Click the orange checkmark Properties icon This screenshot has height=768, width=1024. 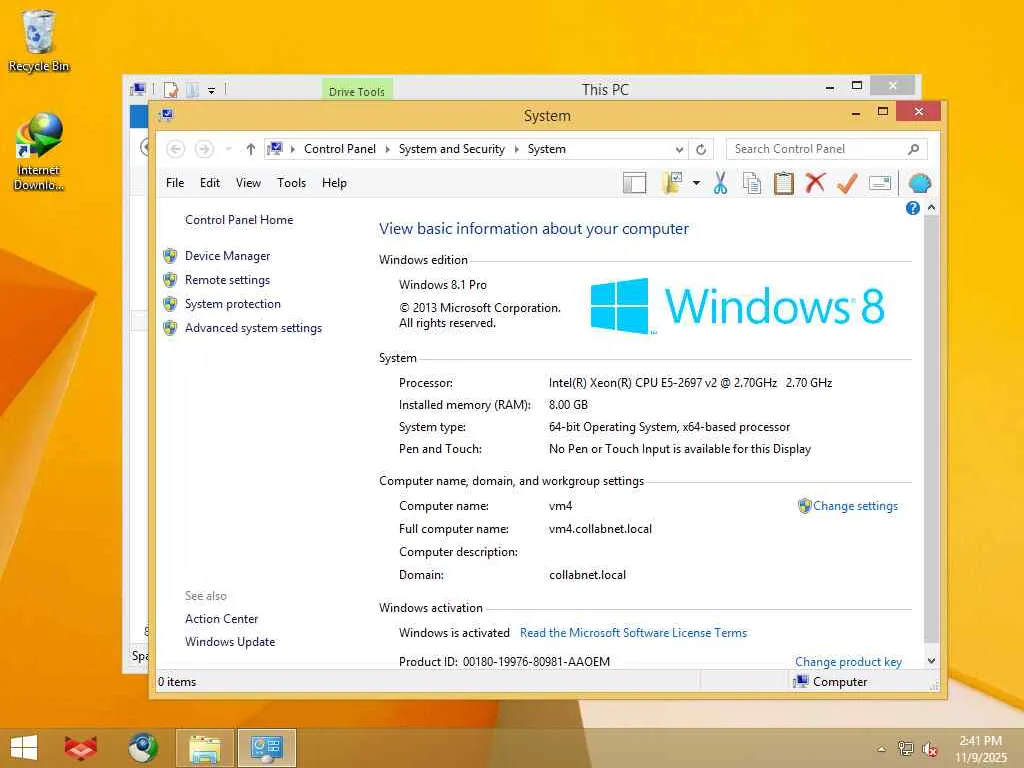point(847,183)
